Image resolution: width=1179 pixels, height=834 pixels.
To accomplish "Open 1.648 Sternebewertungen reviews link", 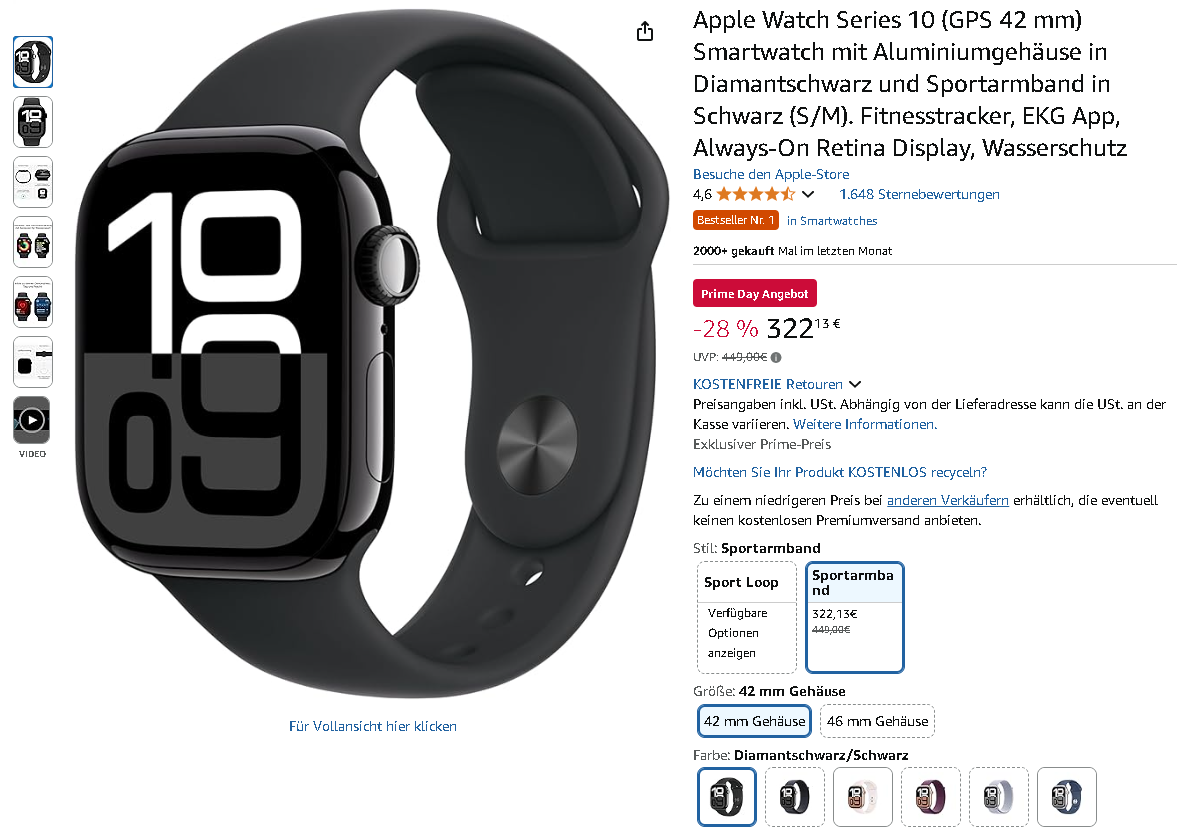I will pyautogui.click(x=919, y=194).
